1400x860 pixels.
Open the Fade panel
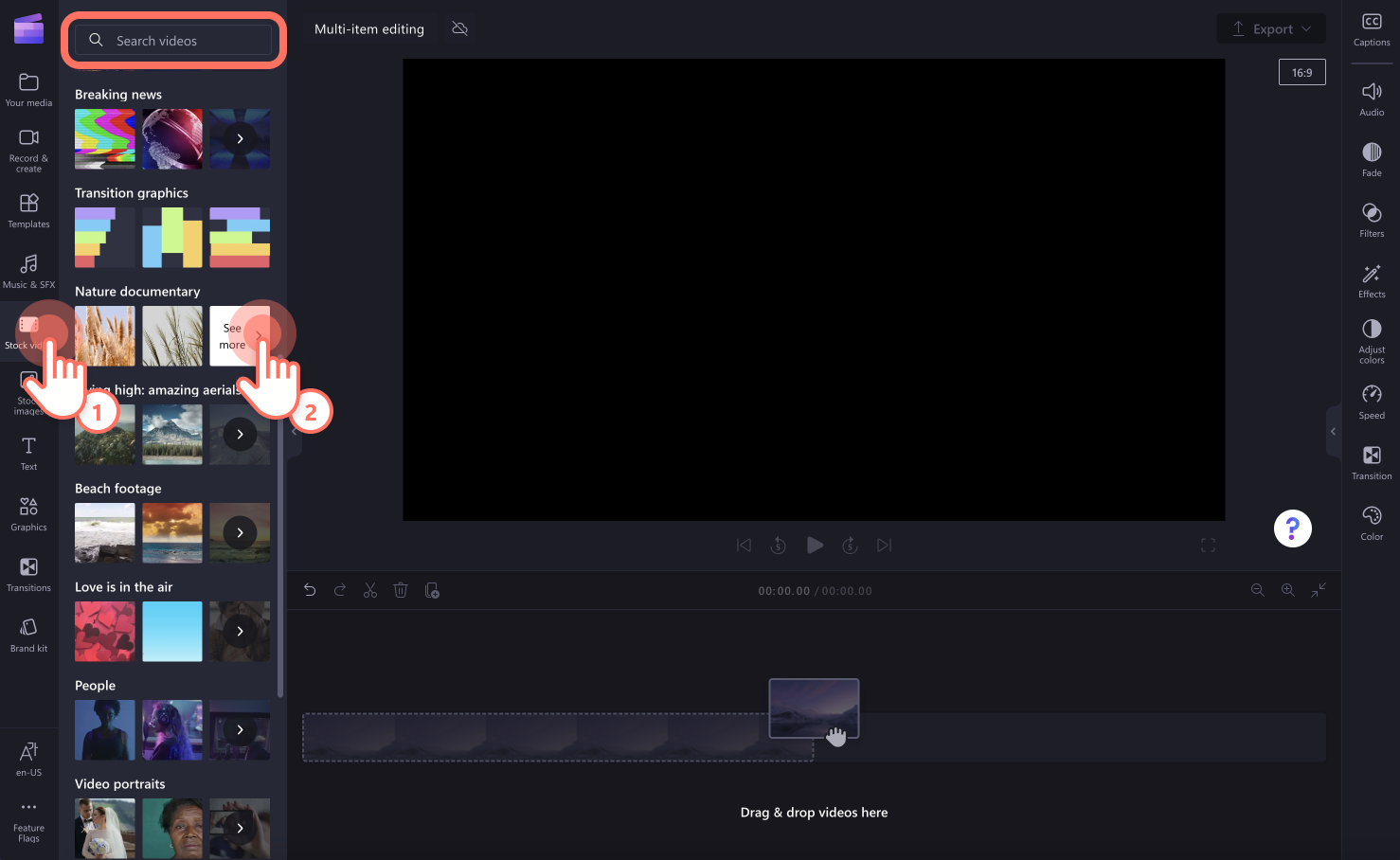[1371, 159]
